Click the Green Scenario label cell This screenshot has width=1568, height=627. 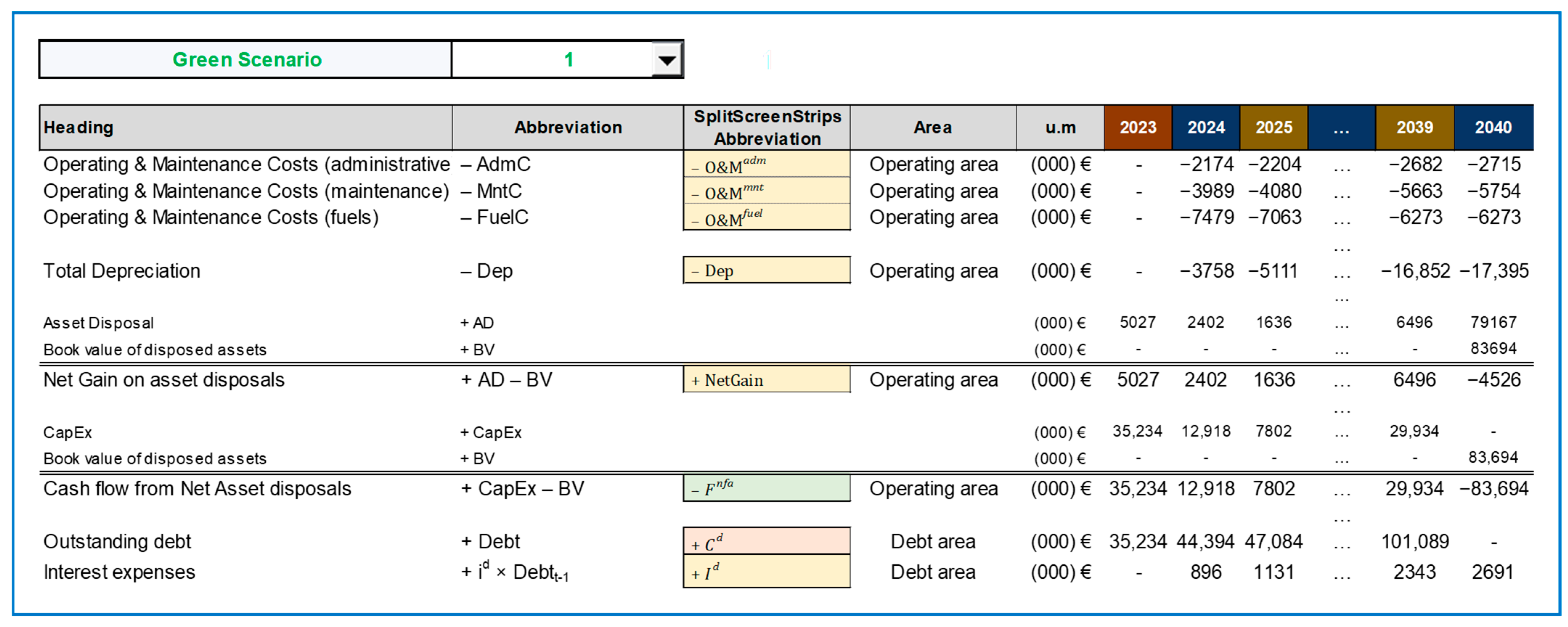tap(246, 60)
